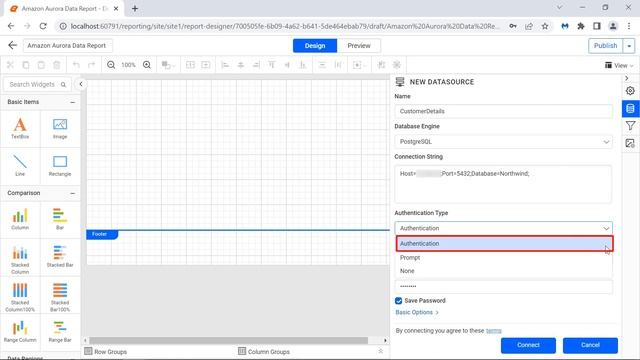Collapse the widgets side panel

pos(81,84)
